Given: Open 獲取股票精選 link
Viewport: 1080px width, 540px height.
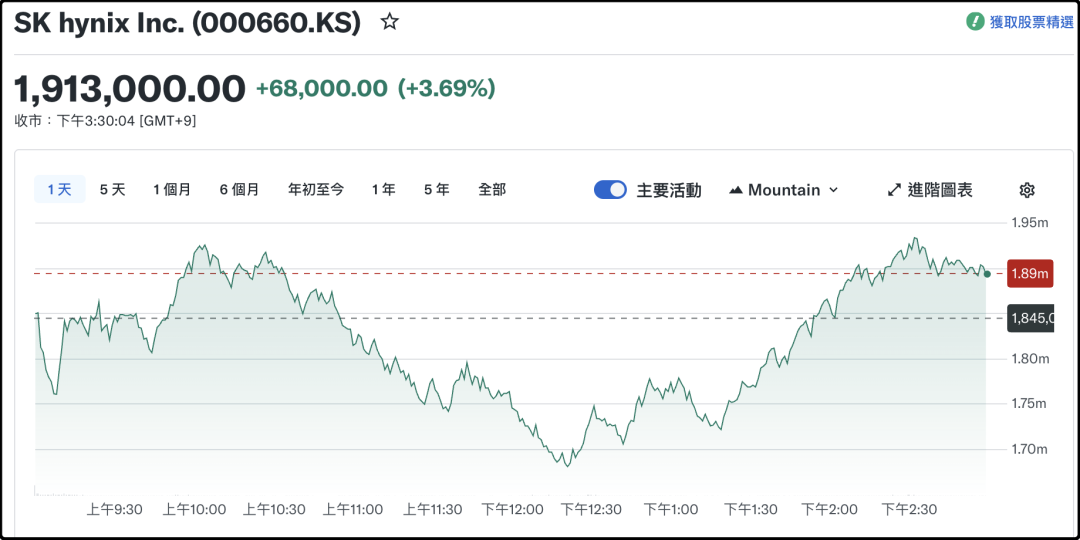Looking at the screenshot, I should [1031, 22].
